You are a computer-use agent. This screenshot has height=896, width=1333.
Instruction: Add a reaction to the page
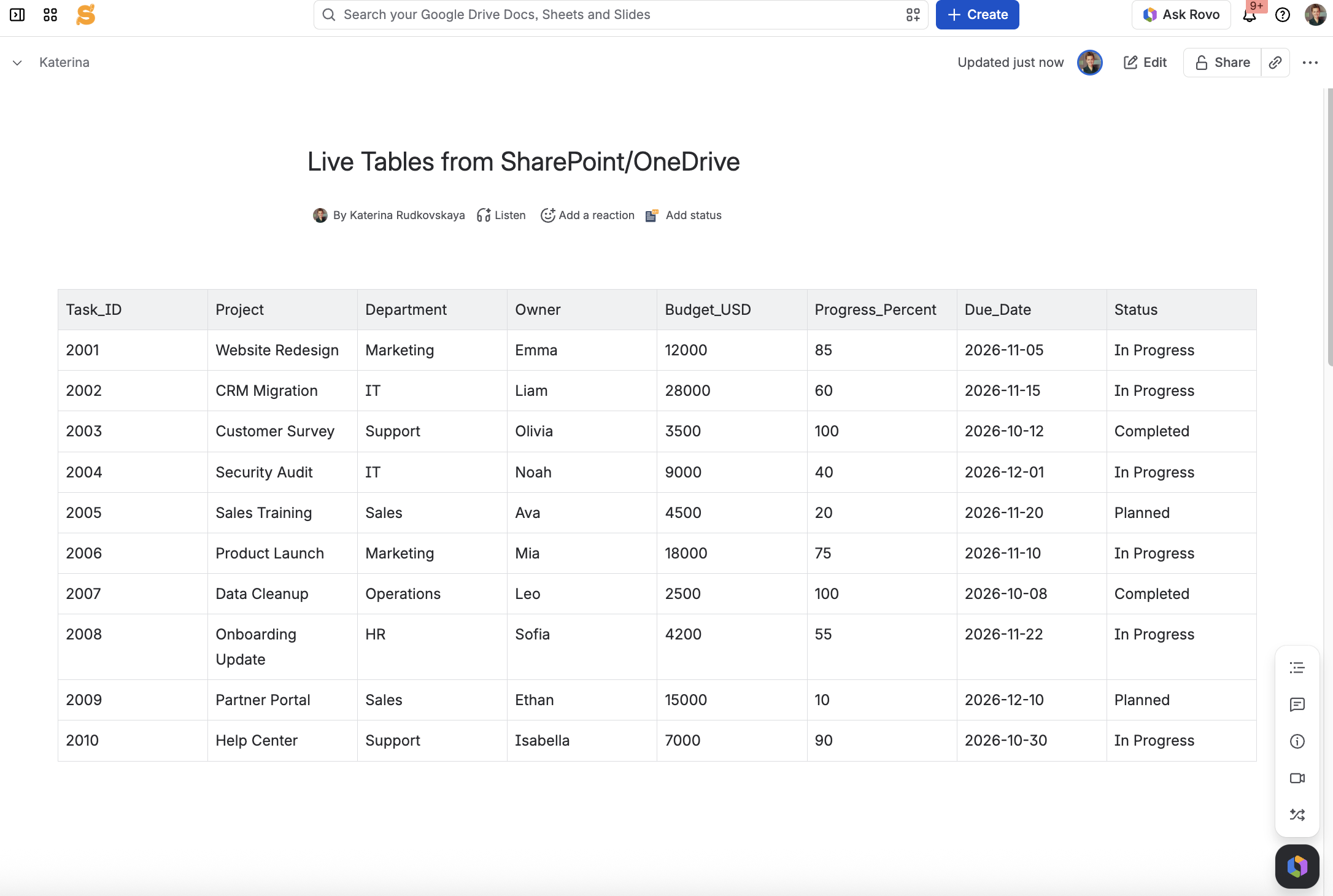587,215
